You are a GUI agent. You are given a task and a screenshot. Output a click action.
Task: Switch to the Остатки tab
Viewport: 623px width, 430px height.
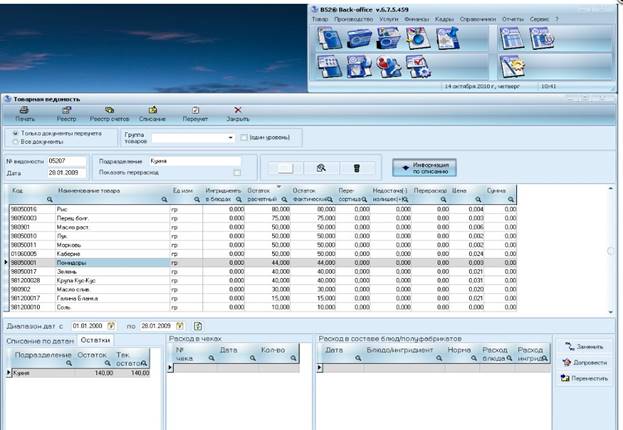(95, 341)
